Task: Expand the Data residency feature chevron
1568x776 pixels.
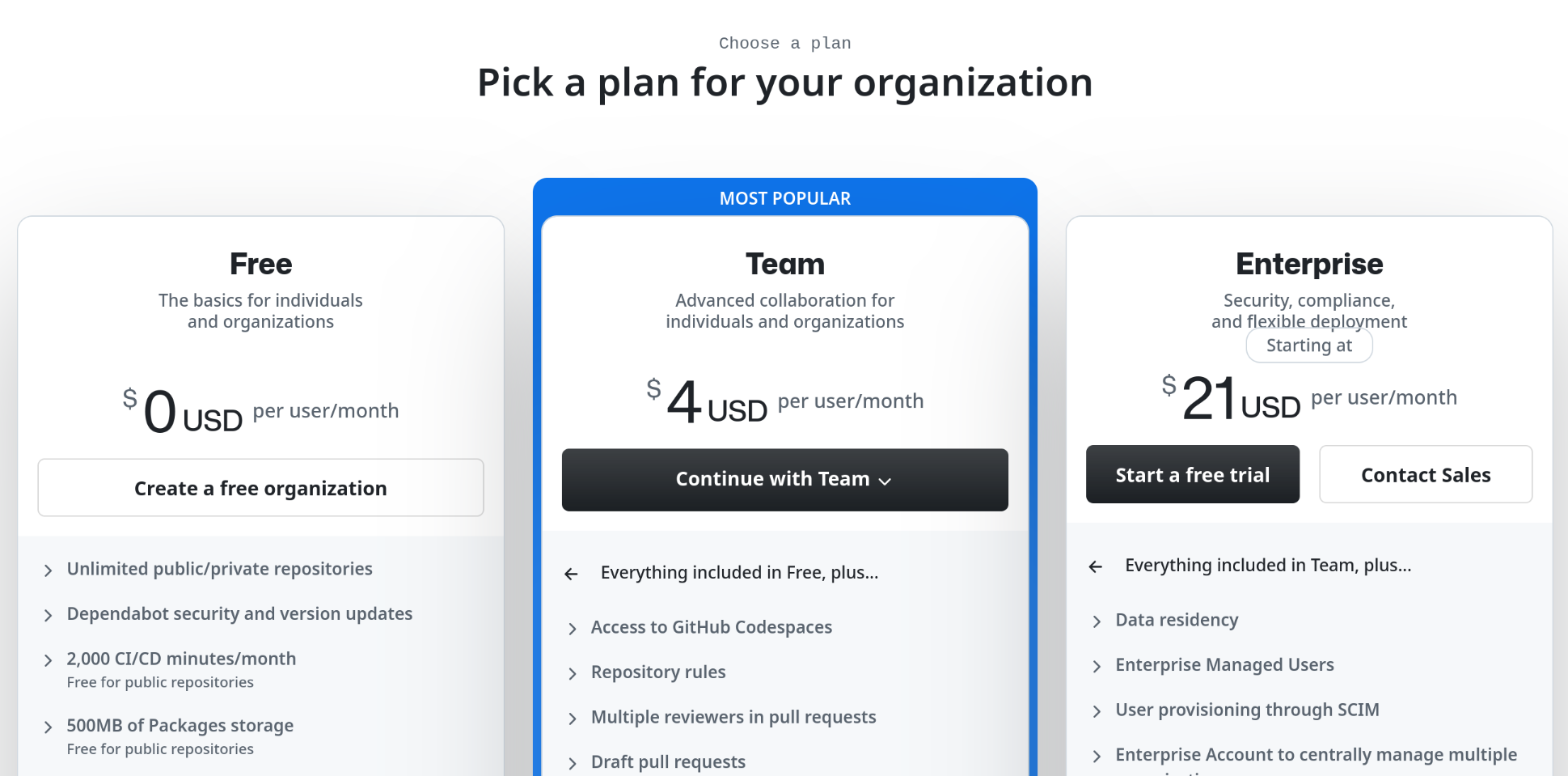Action: 1097,621
